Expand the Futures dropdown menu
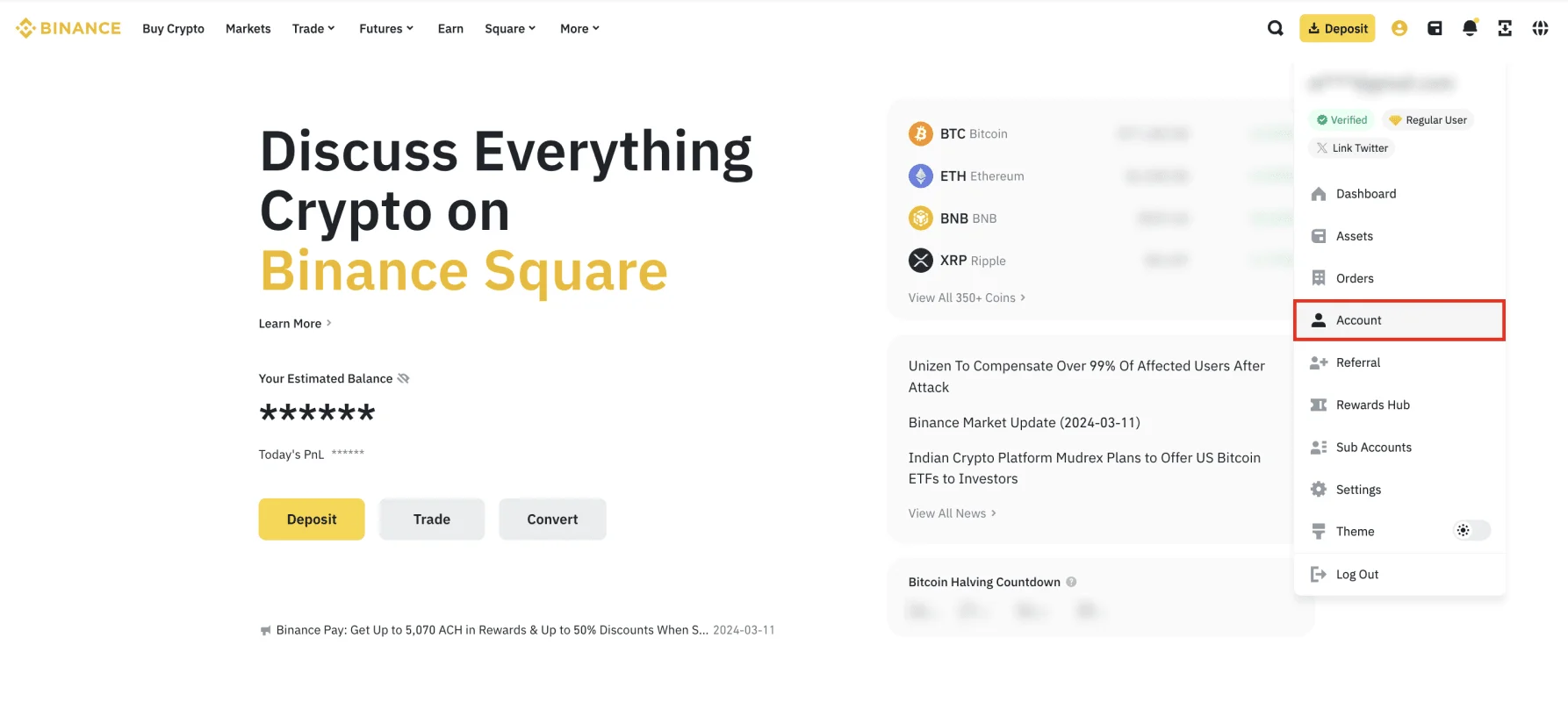Screen dimensions: 1568x702 pos(385,28)
